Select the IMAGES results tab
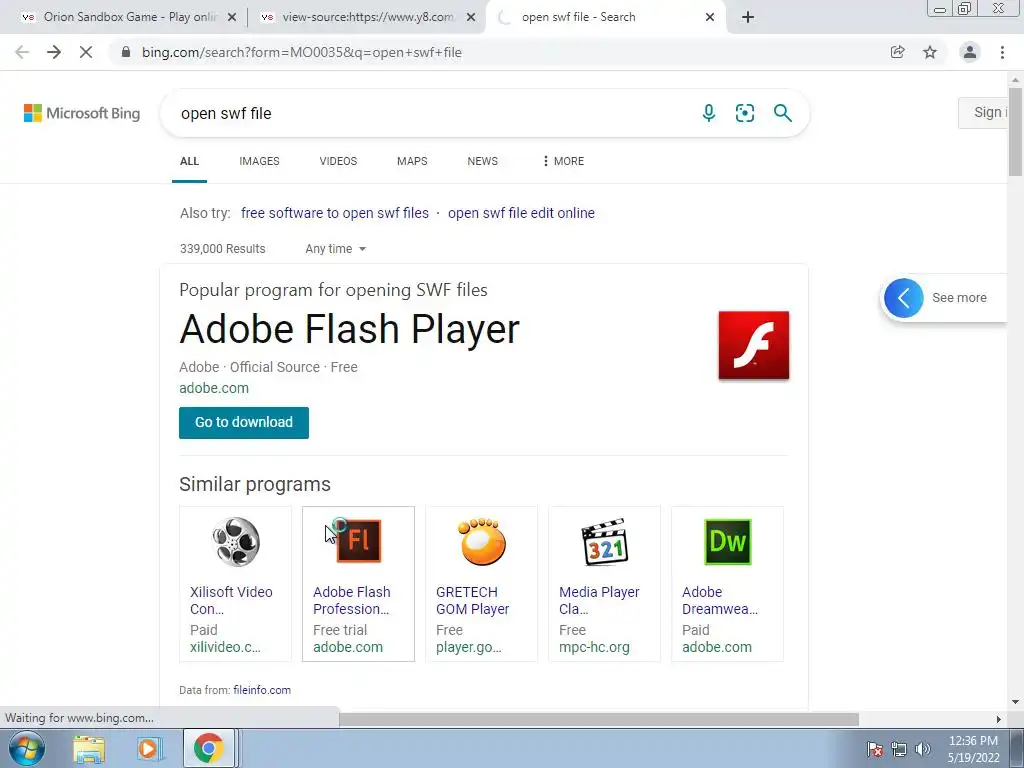 pos(259,161)
